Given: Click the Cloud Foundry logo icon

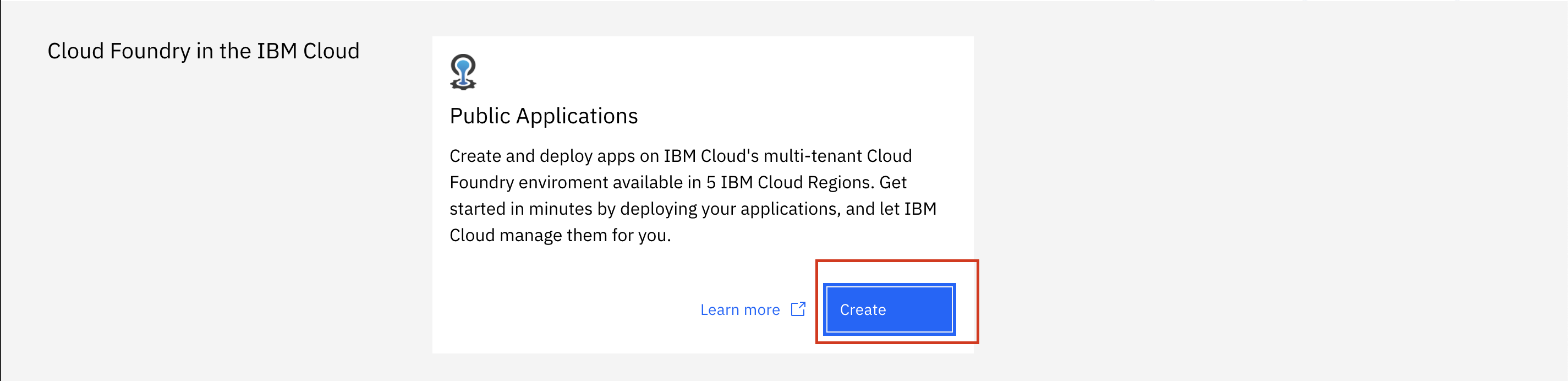Looking at the screenshot, I should point(463,72).
